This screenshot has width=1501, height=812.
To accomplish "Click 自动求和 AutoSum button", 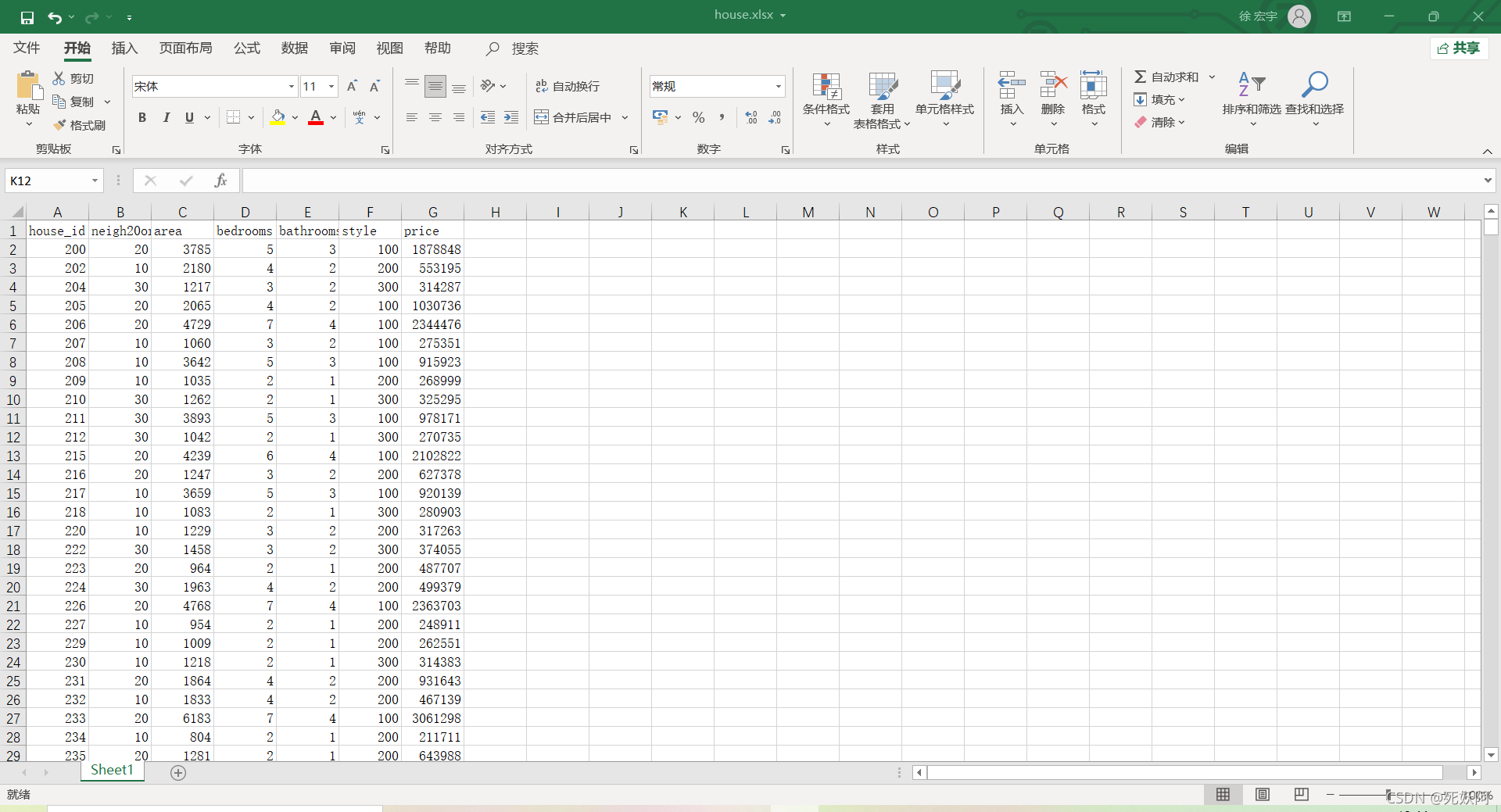I will pos(1166,77).
